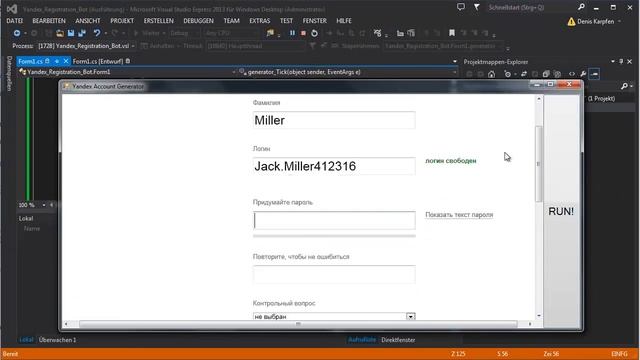Open the editor tab list dropdown arrow
Screen dimensions: 640x360
pos(455,62)
